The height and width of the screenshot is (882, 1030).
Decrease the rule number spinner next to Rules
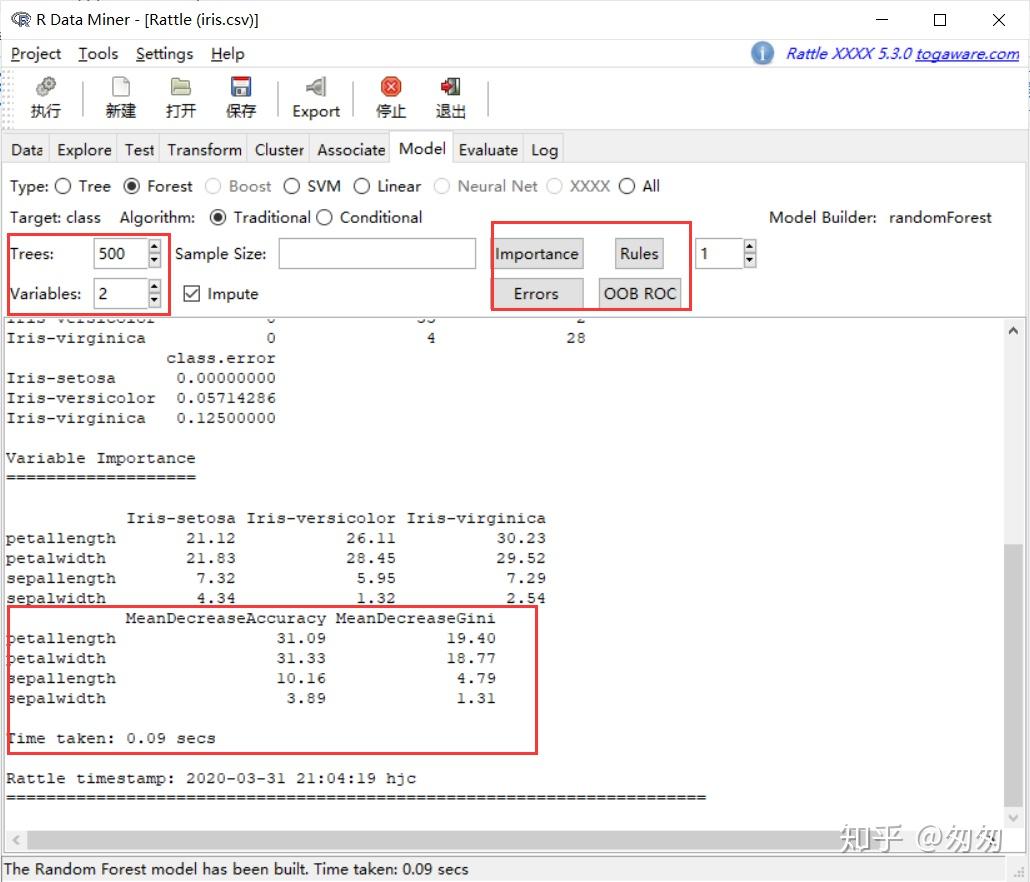point(750,261)
